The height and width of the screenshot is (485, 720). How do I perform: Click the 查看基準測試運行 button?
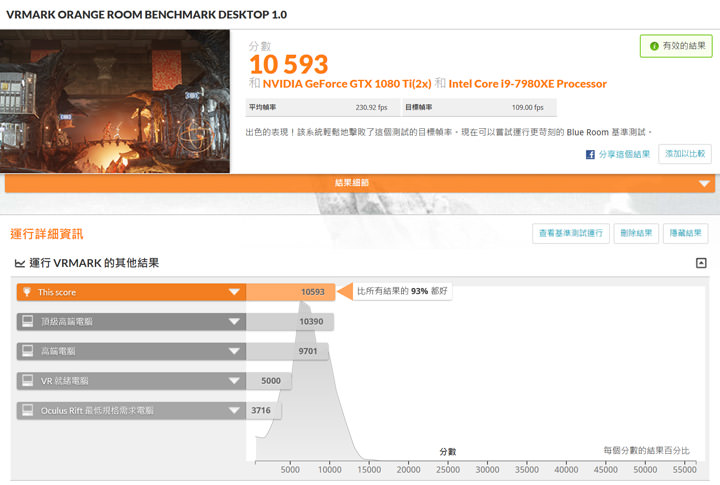click(x=571, y=233)
